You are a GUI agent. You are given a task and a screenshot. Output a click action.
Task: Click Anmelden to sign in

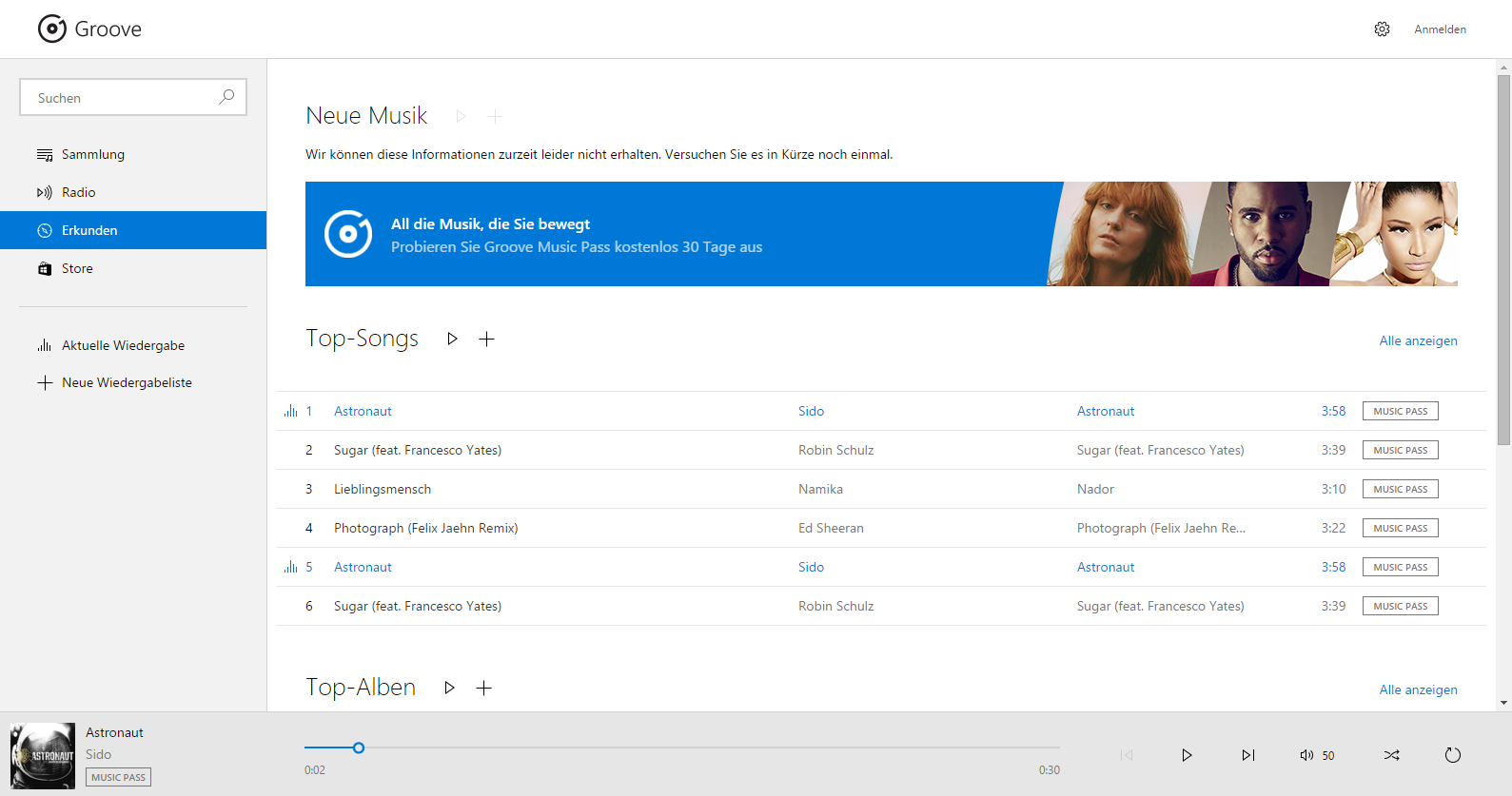[x=1440, y=29]
